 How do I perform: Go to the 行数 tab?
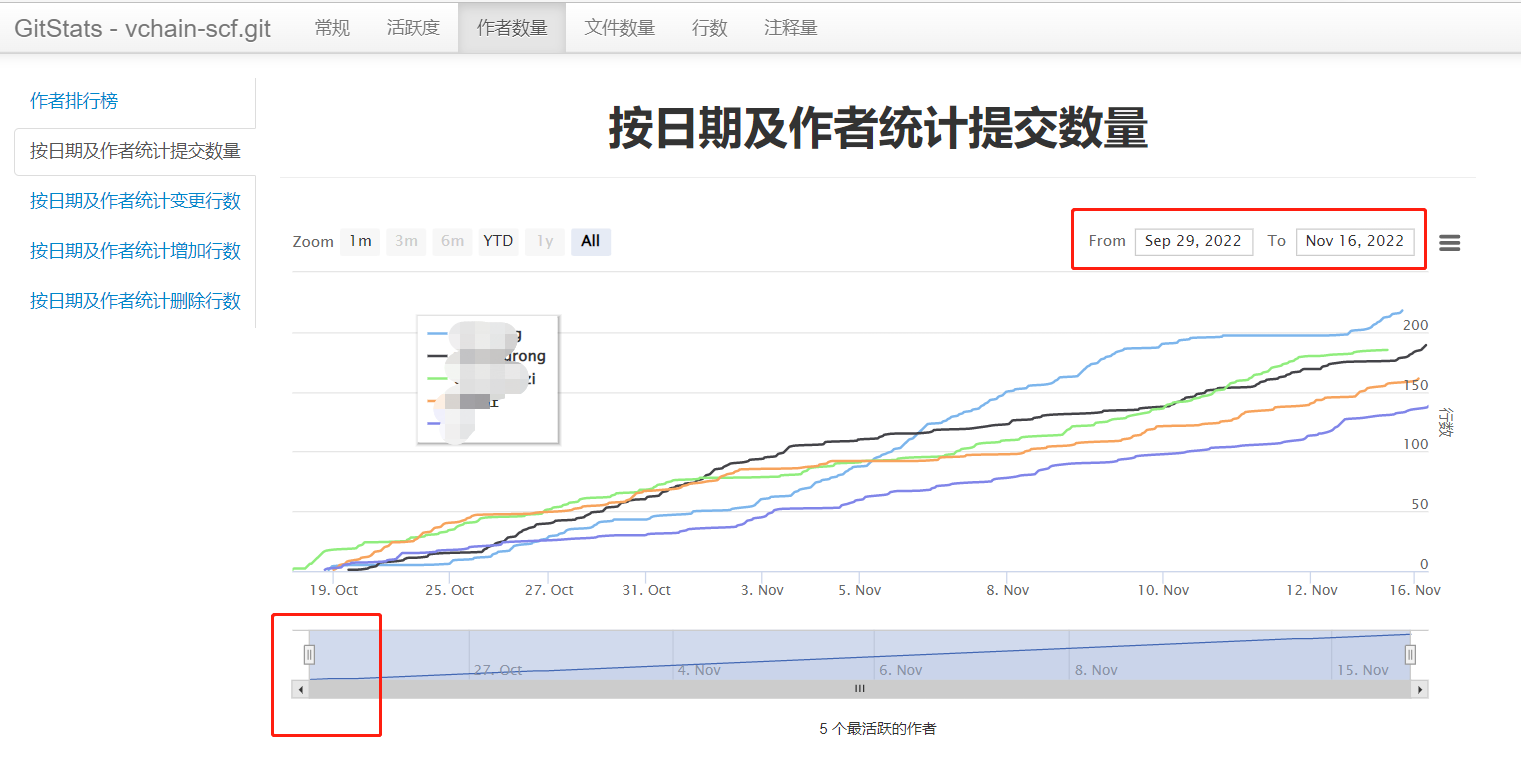coord(710,28)
